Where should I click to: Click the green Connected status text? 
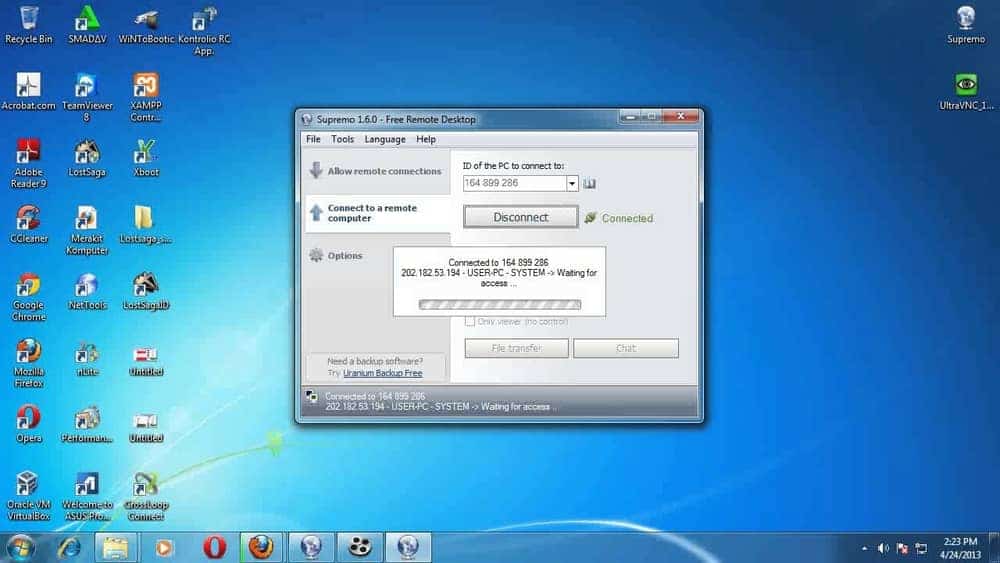[628, 218]
